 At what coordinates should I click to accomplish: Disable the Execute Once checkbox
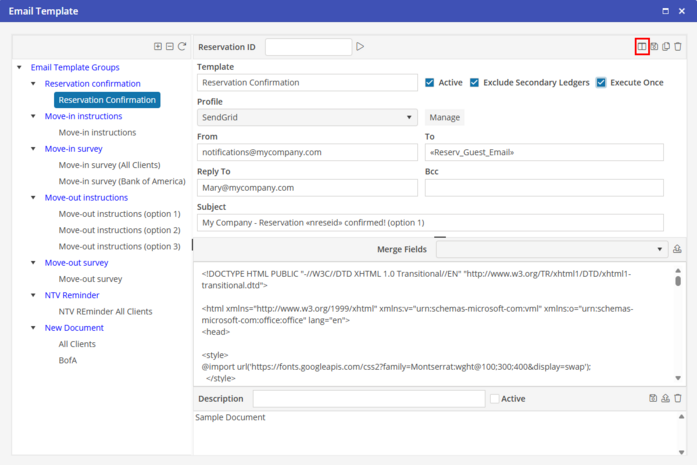[601, 83]
